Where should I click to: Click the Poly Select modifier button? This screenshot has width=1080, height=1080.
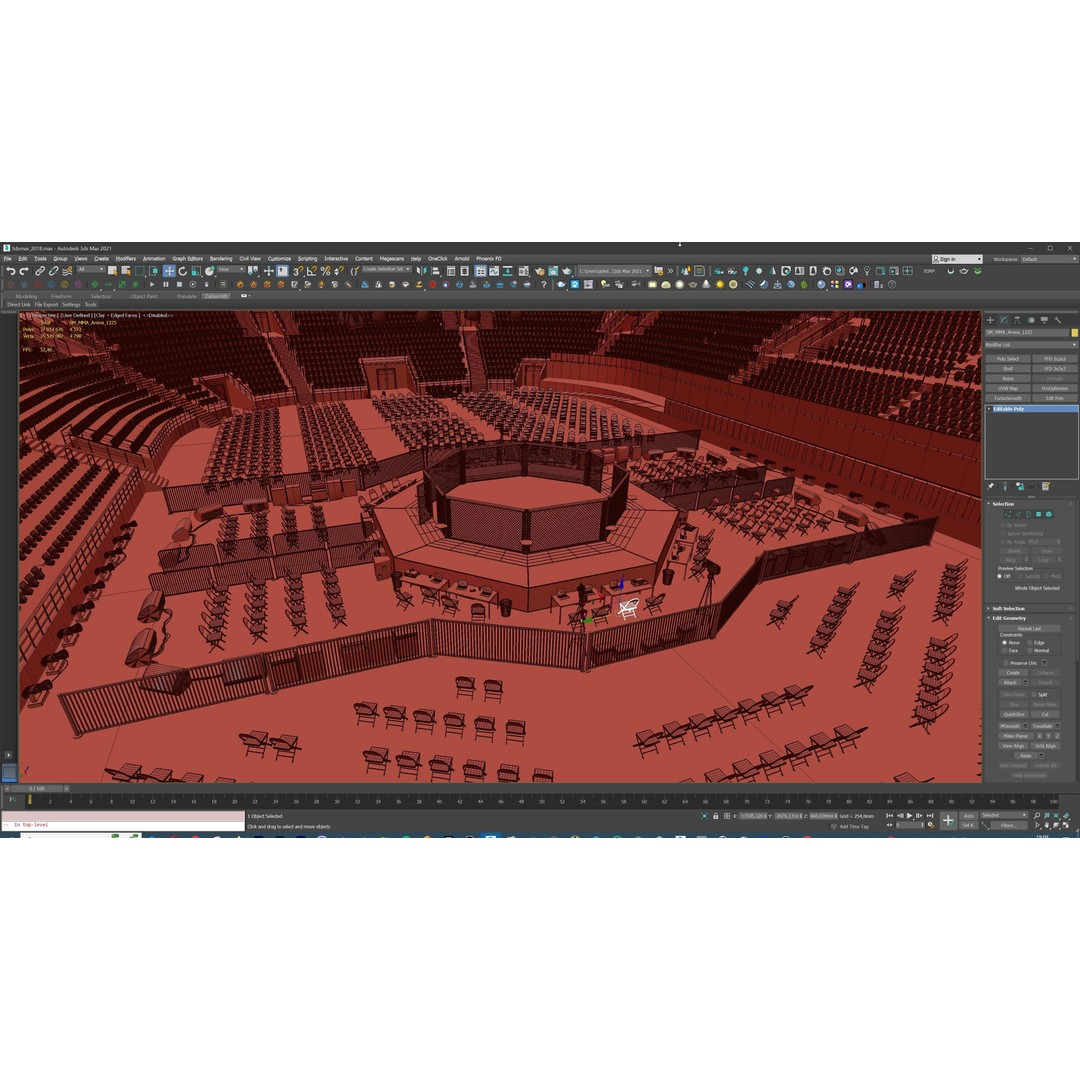click(x=1008, y=359)
